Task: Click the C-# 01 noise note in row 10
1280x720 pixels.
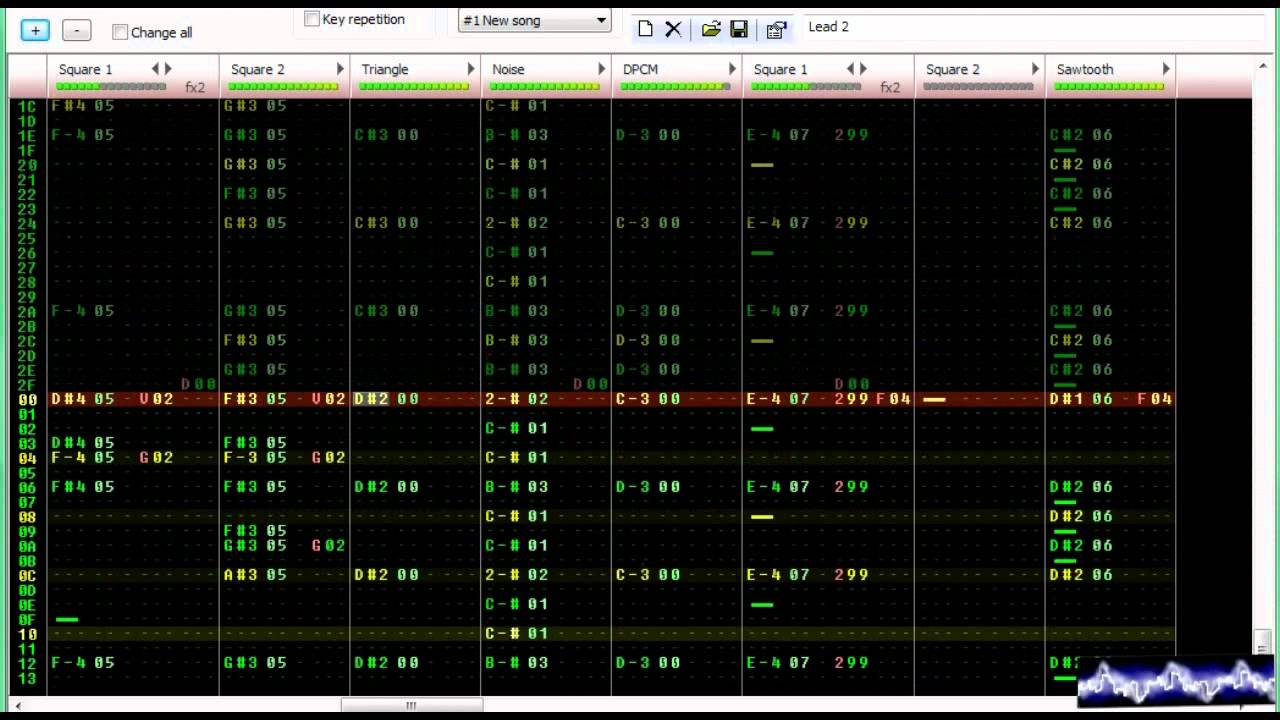Action: coord(517,634)
